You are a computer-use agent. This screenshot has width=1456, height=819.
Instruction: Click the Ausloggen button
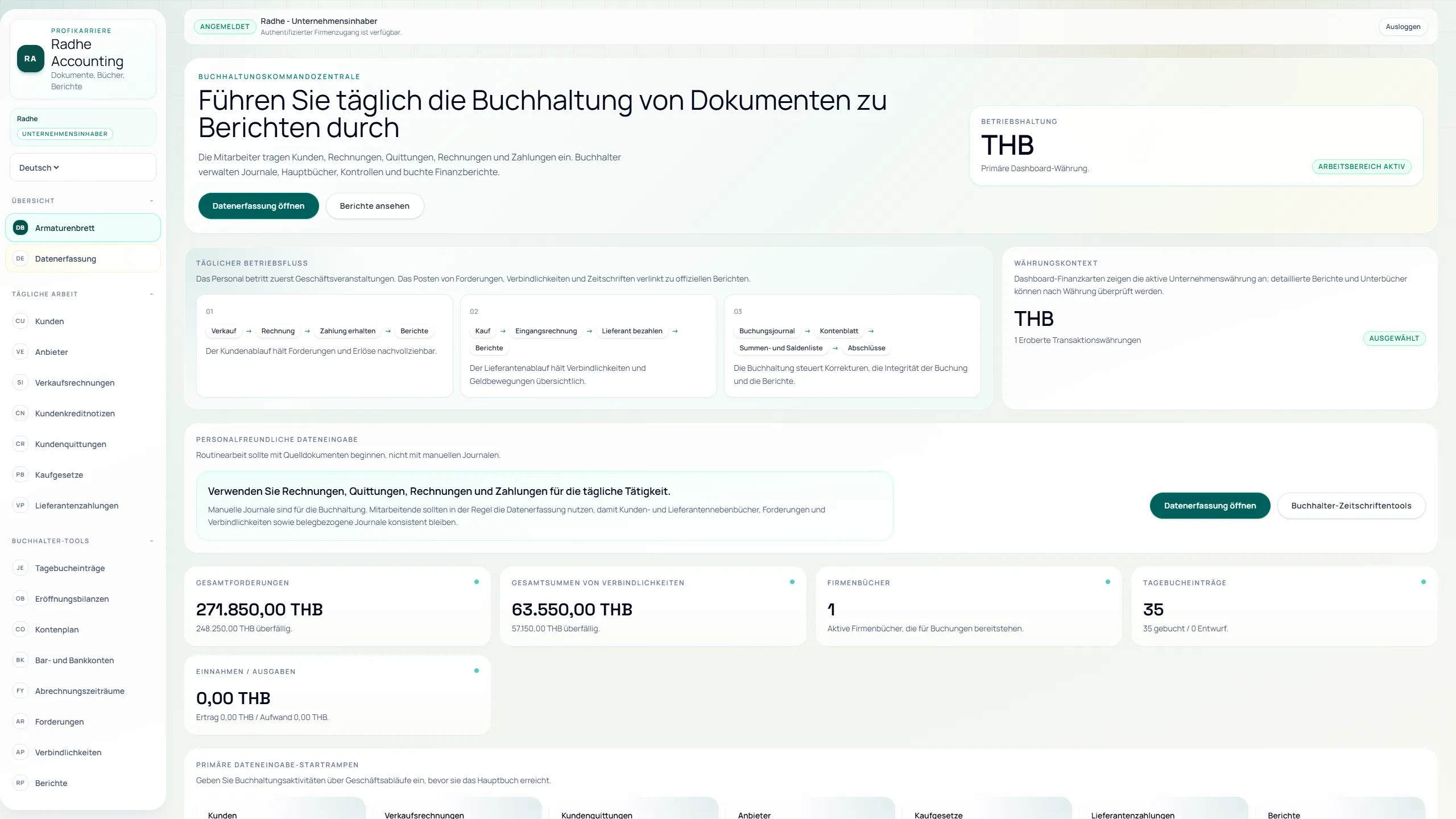pyautogui.click(x=1403, y=27)
